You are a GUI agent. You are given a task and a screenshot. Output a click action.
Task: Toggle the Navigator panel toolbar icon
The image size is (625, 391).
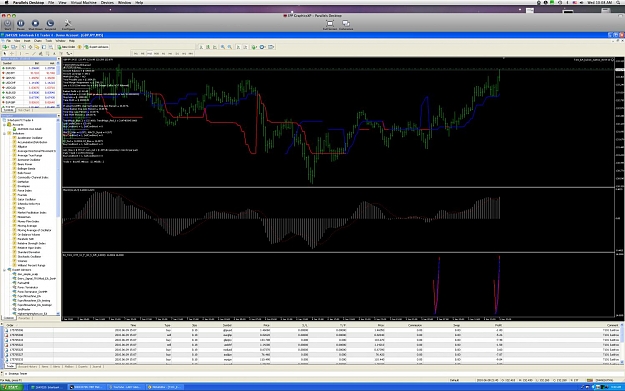(x=37, y=47)
